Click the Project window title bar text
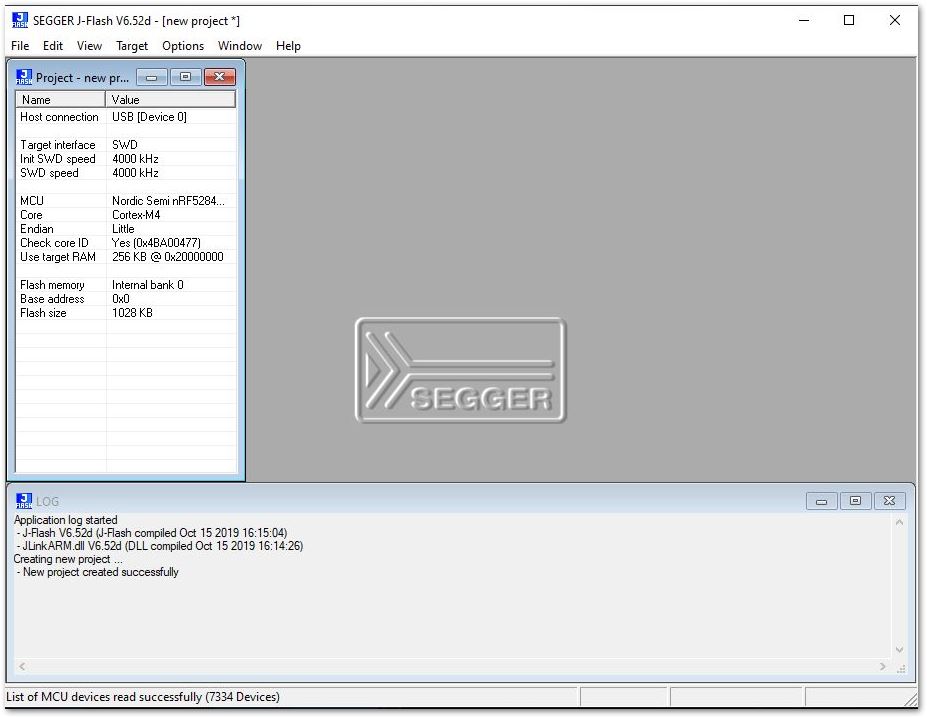The image size is (927, 718). pyautogui.click(x=82, y=77)
